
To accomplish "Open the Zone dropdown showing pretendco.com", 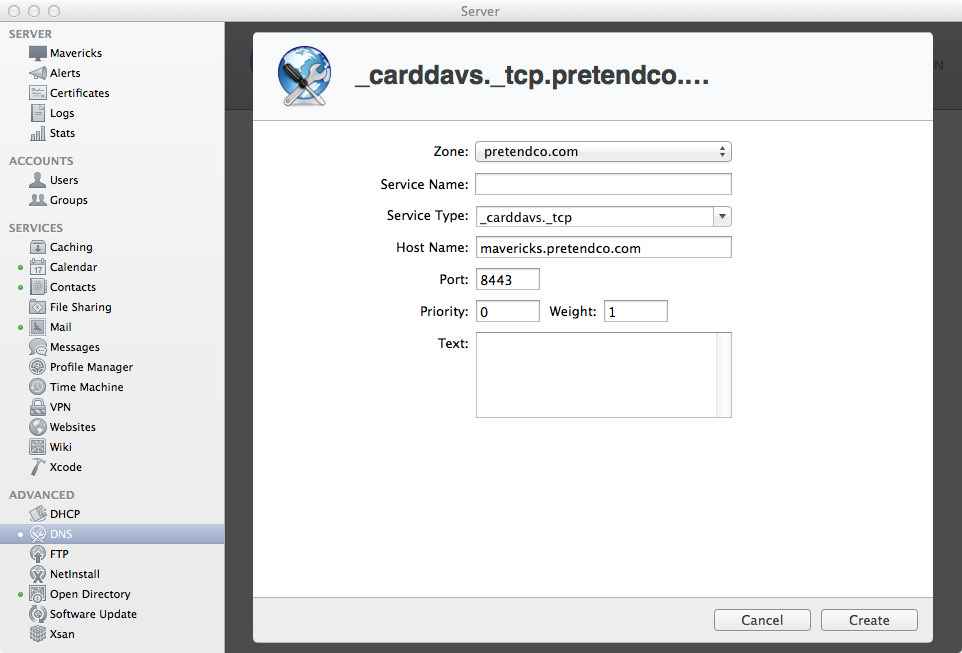I will [603, 152].
